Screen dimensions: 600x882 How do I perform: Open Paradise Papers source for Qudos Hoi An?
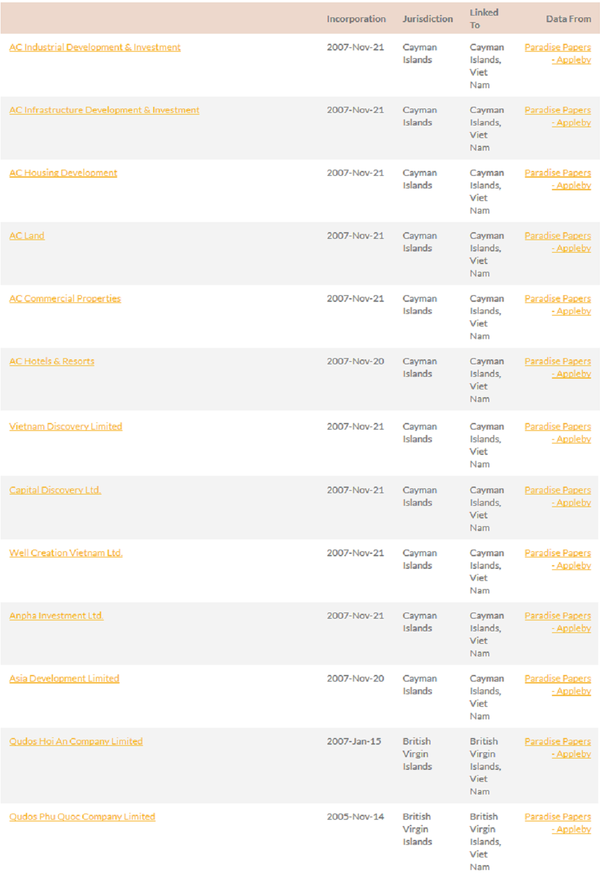point(558,748)
